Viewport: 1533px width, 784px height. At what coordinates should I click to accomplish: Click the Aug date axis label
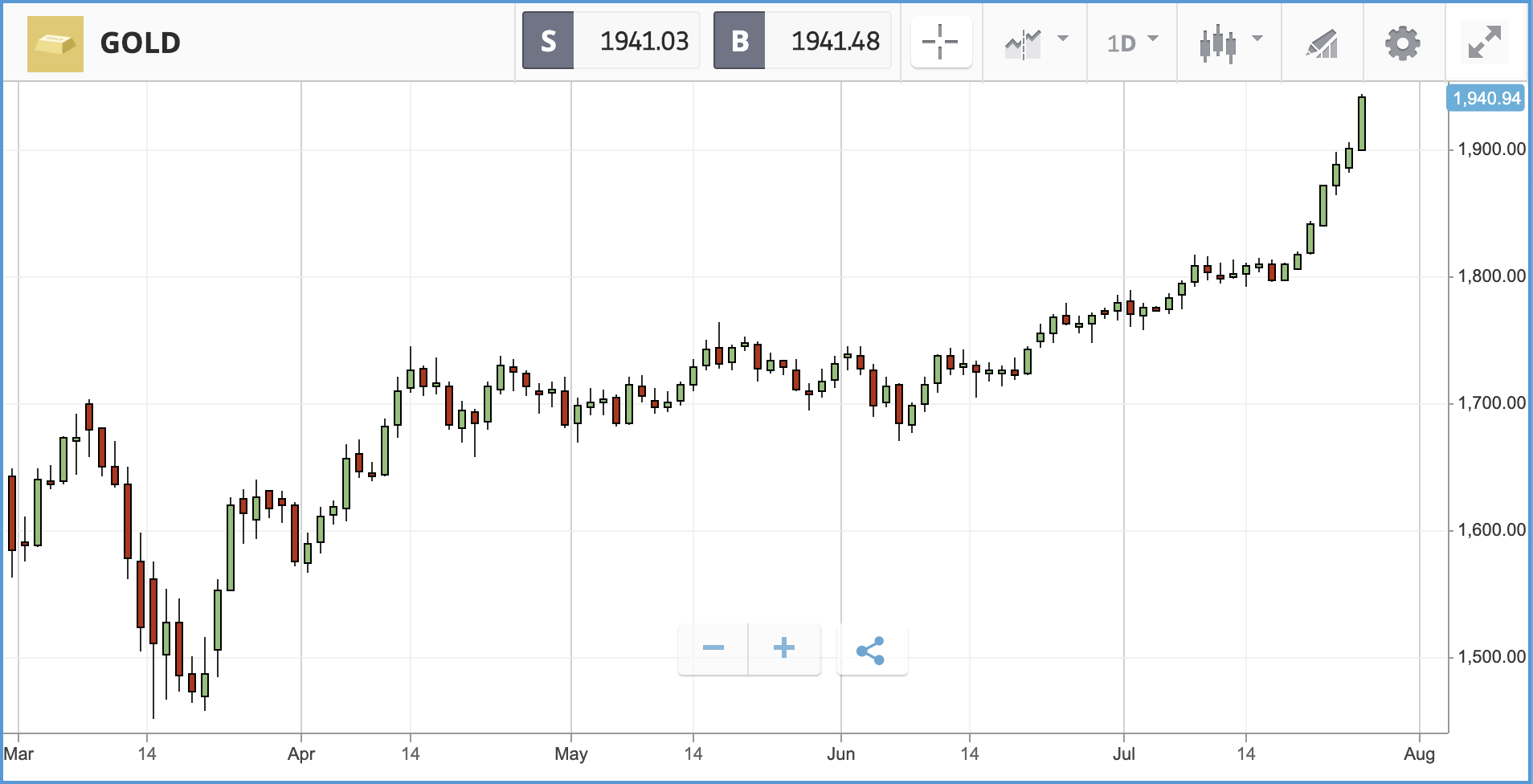(x=1420, y=754)
